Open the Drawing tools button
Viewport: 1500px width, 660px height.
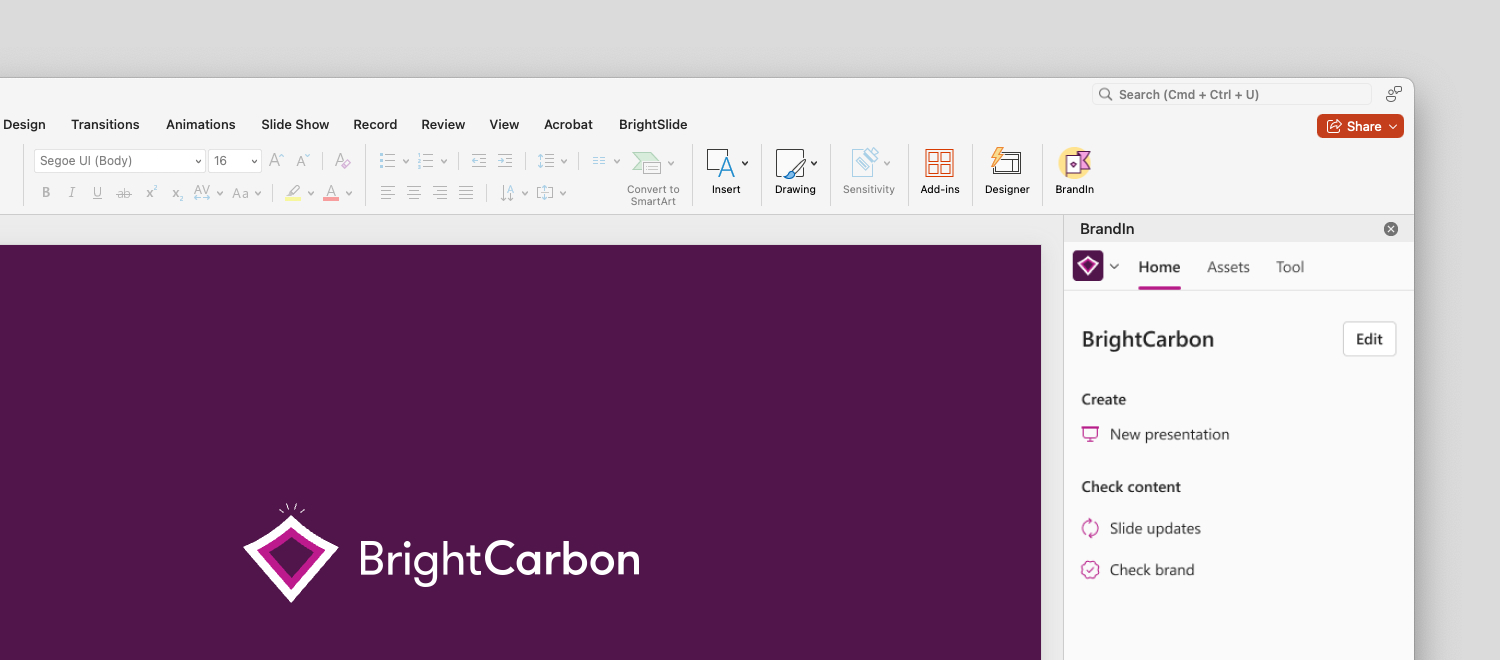(x=796, y=171)
